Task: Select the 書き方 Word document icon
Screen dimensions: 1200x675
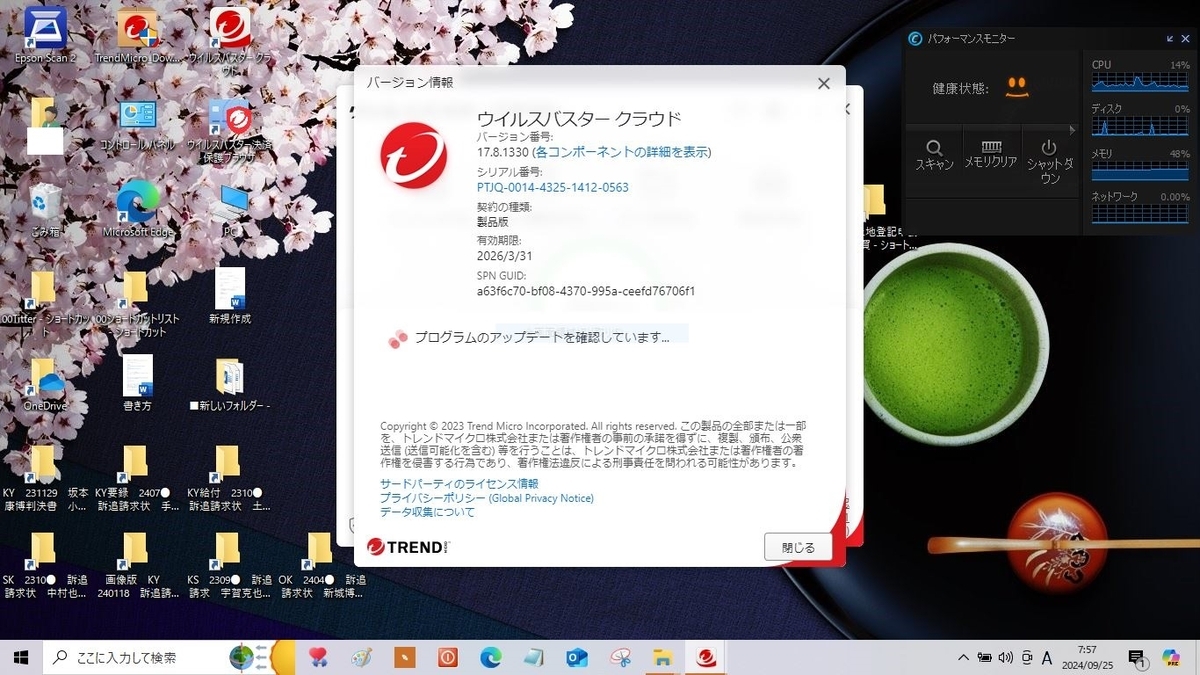Action: click(137, 384)
